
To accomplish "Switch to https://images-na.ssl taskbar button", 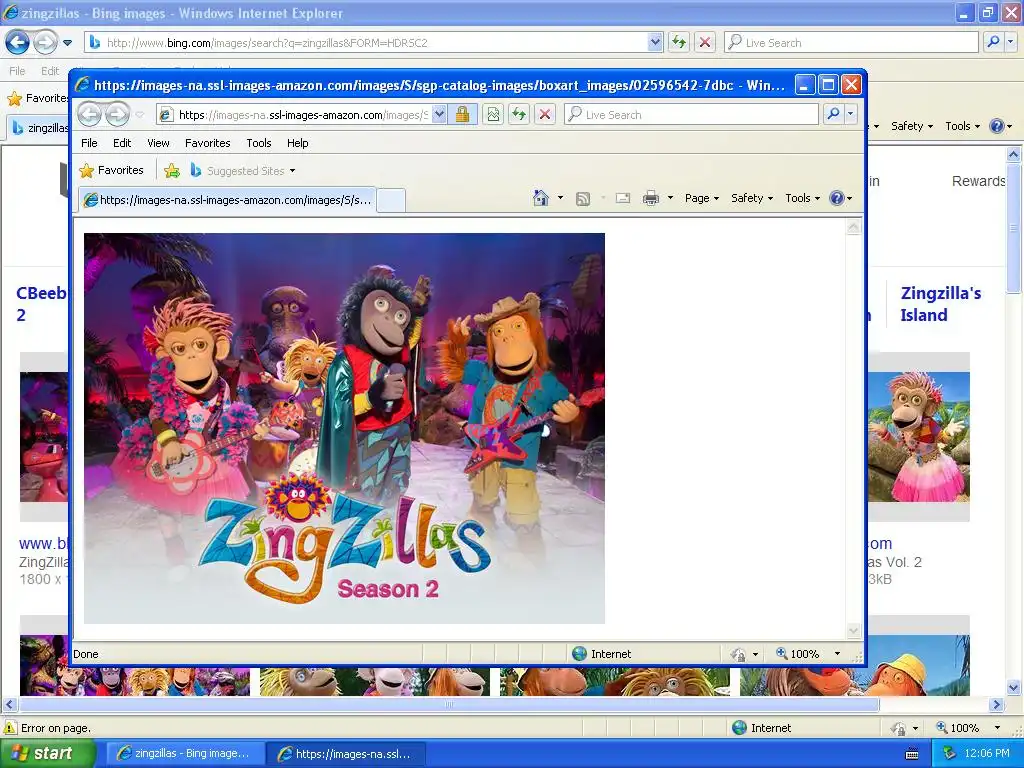I will 346,754.
